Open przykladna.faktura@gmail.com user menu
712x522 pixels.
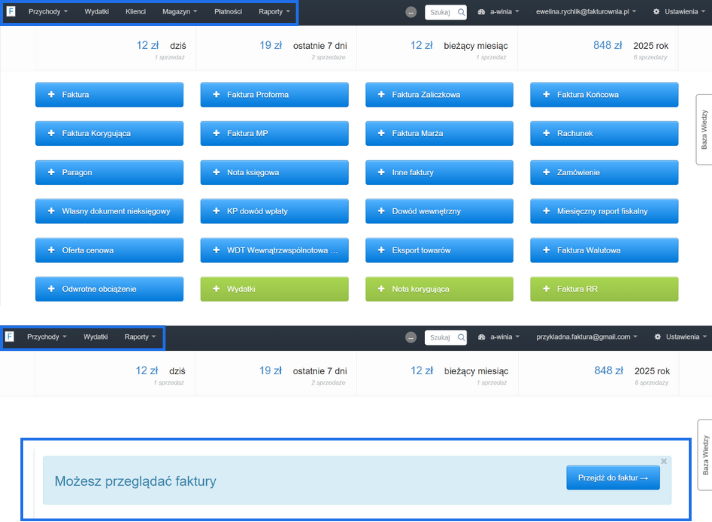tap(587, 337)
